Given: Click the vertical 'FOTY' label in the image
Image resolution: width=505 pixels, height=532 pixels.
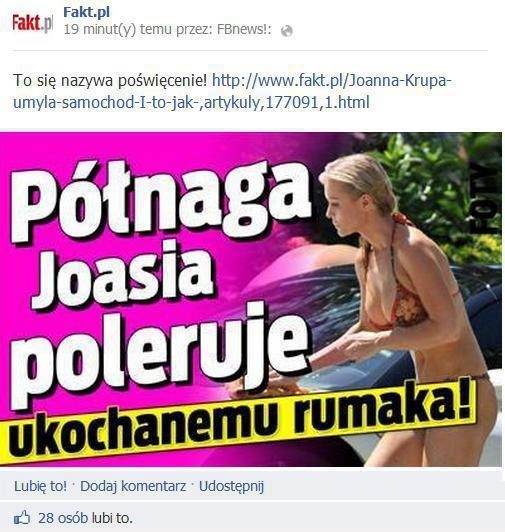Looking at the screenshot, I should tap(484, 195).
